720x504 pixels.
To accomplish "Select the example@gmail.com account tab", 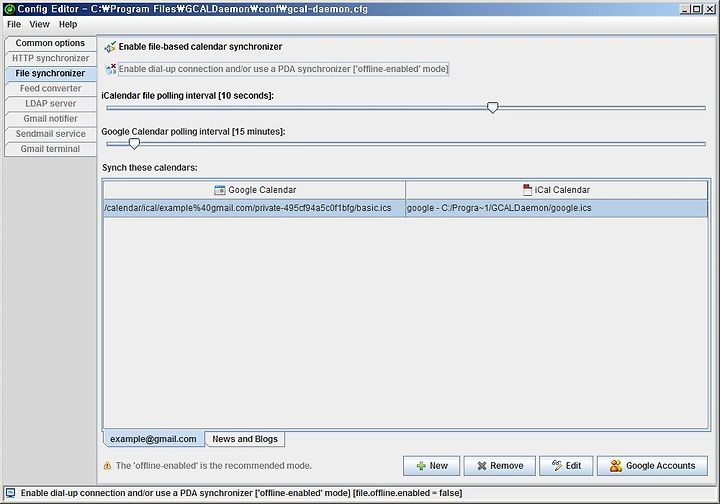I will [153, 439].
